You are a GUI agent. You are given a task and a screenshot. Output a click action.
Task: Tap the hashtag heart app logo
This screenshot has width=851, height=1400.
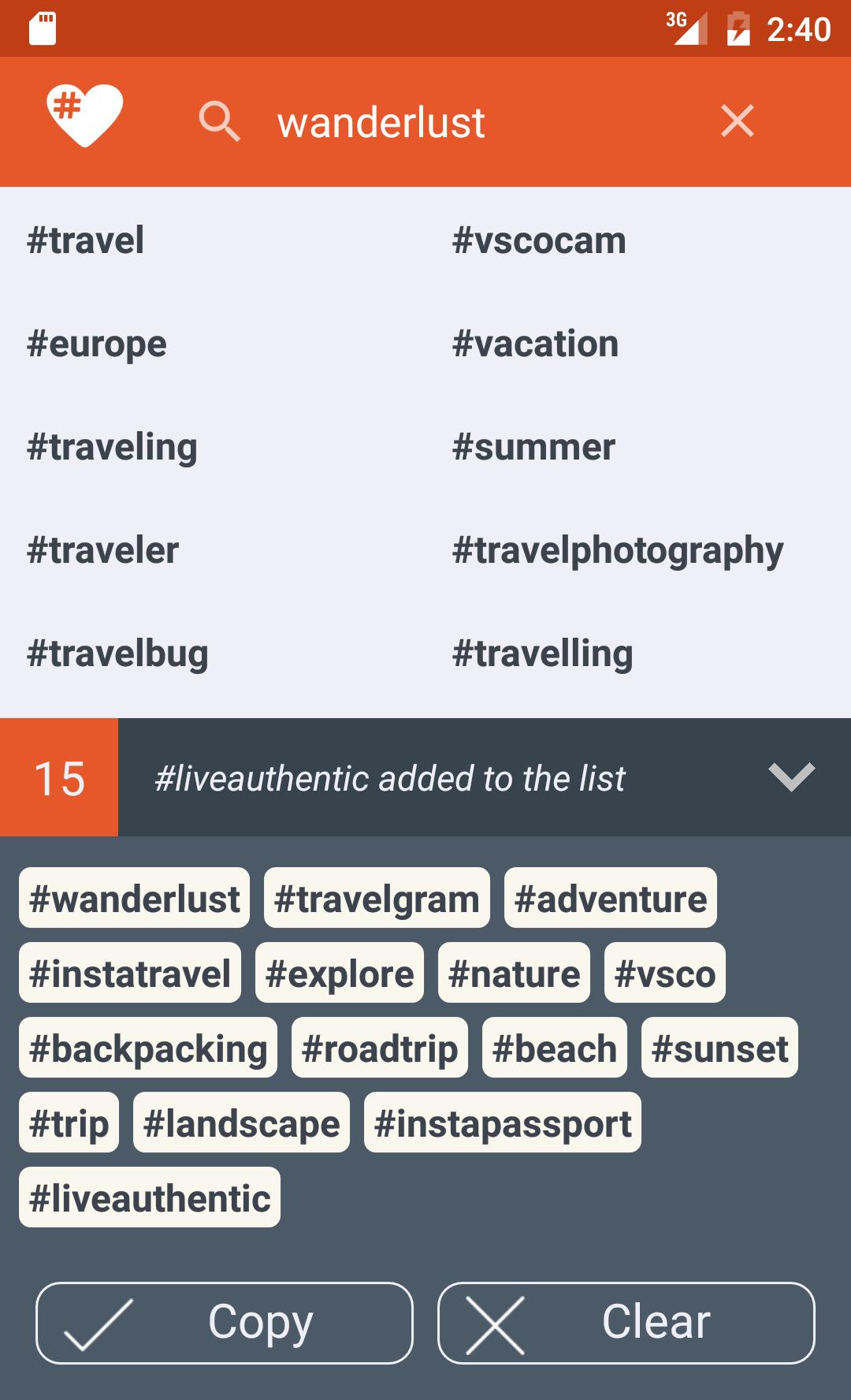click(84, 115)
